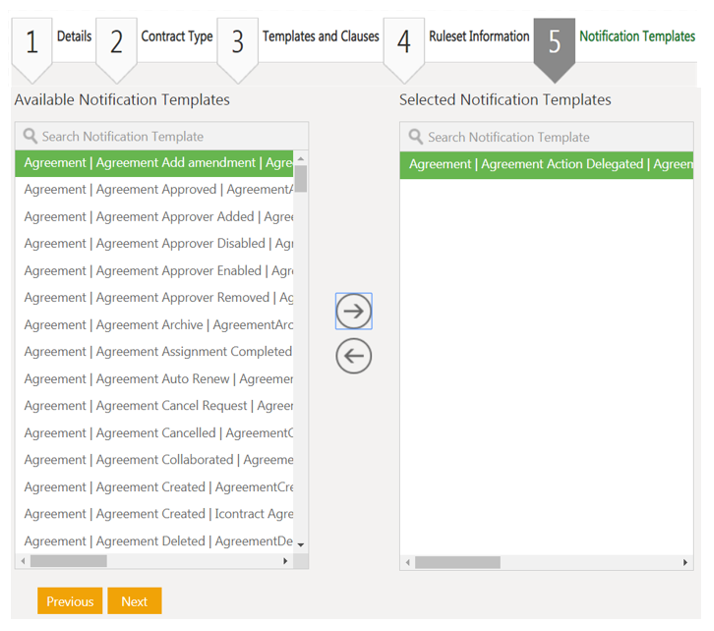
Task: Open step 2 Contract Type
Action: point(117,42)
